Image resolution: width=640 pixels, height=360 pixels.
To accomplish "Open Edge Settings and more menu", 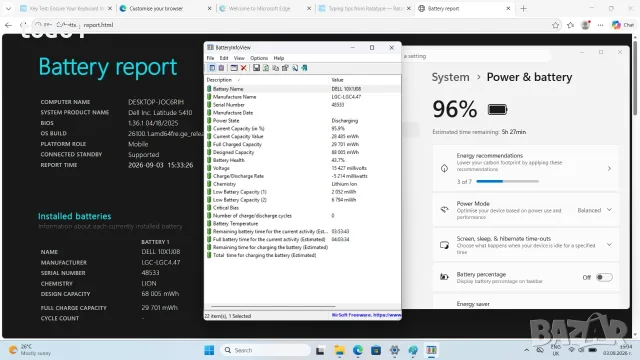I will tap(600, 25).
